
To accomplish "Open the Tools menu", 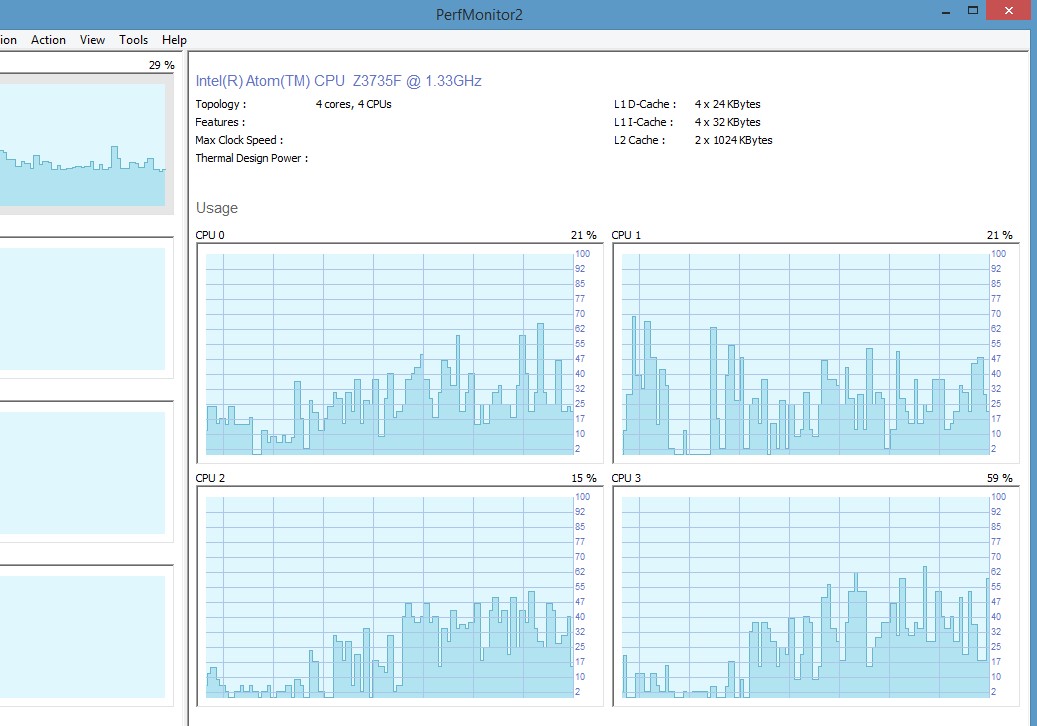I will tap(134, 40).
